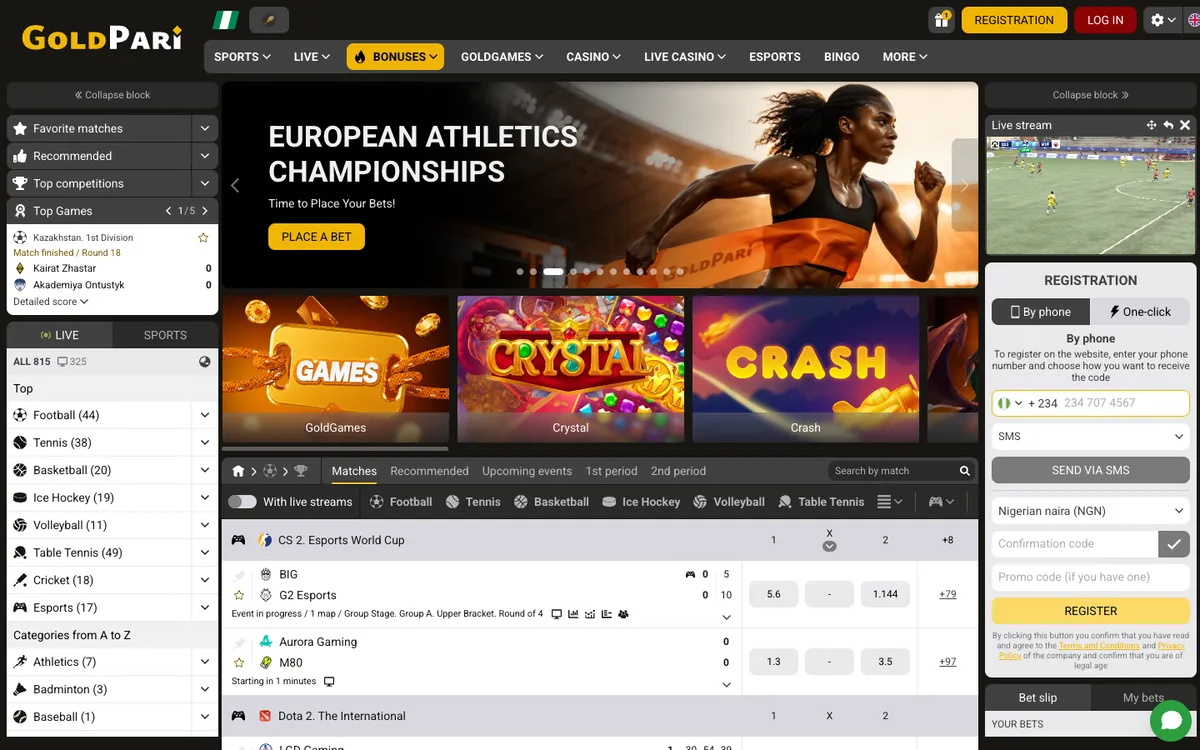Switch to Upcoming events tab
The image size is (1200, 750).
(527, 471)
